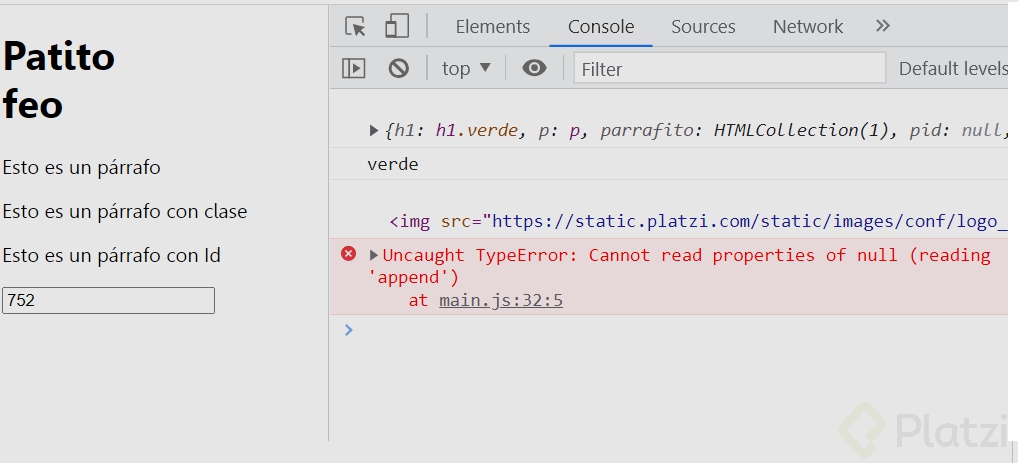Viewport: 1018px width, 463px height.
Task: Click 'Esto es un párrafo con clase'
Action: pos(125,212)
